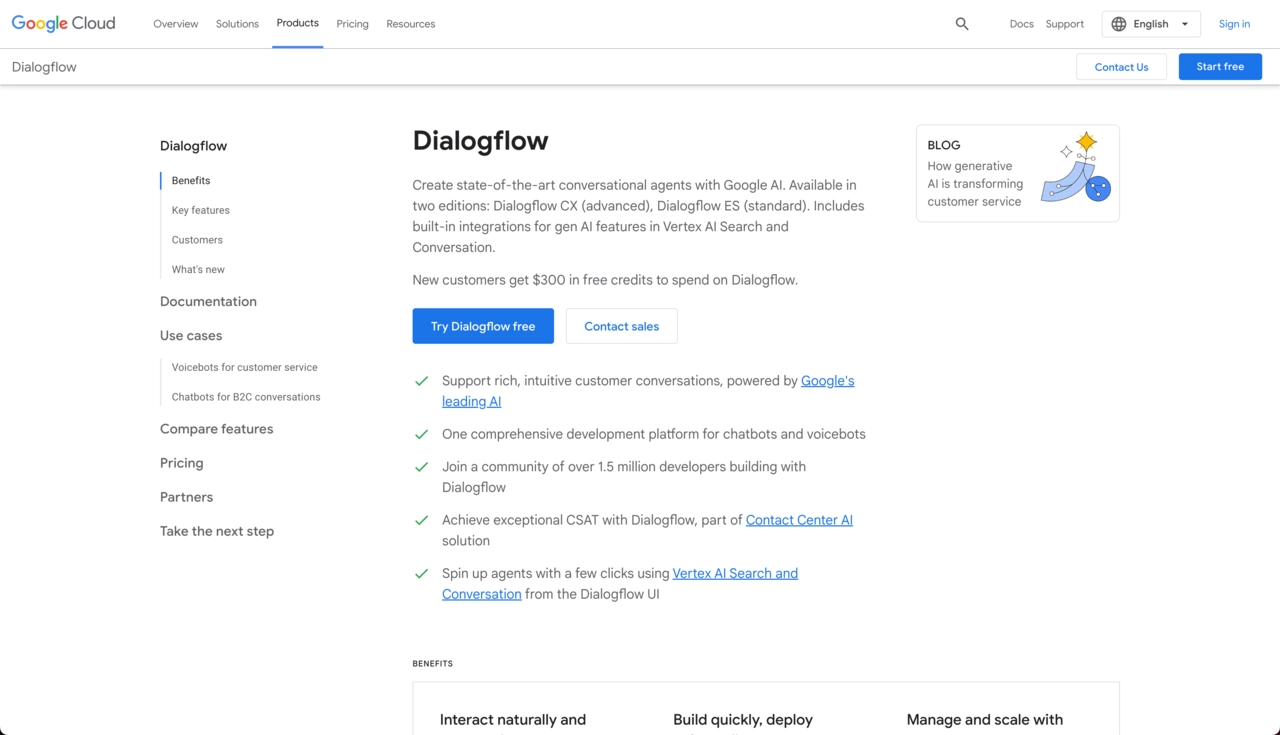This screenshot has height=735, width=1280.
Task: Click Sign in
Action: (x=1234, y=23)
